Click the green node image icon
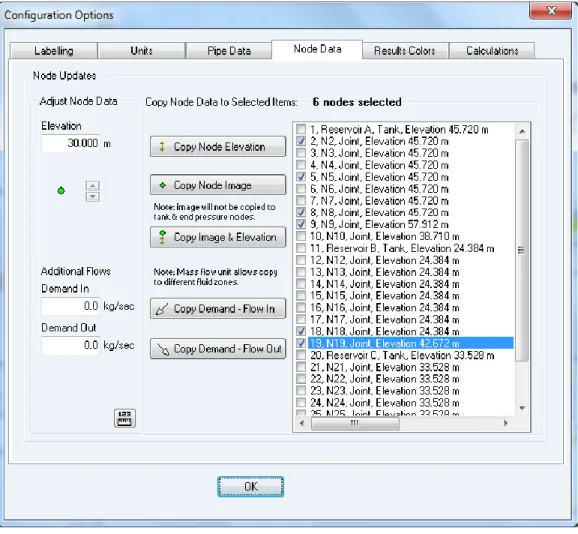 coord(61,191)
